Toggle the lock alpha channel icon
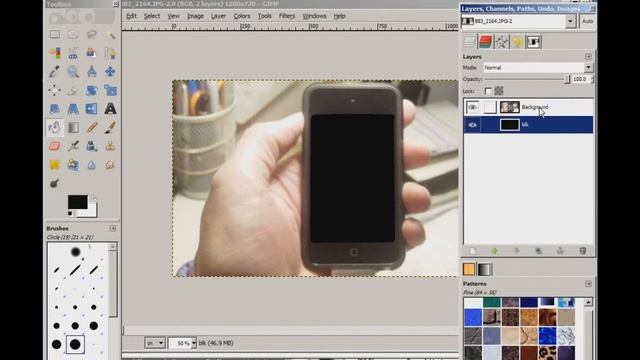 (x=499, y=91)
